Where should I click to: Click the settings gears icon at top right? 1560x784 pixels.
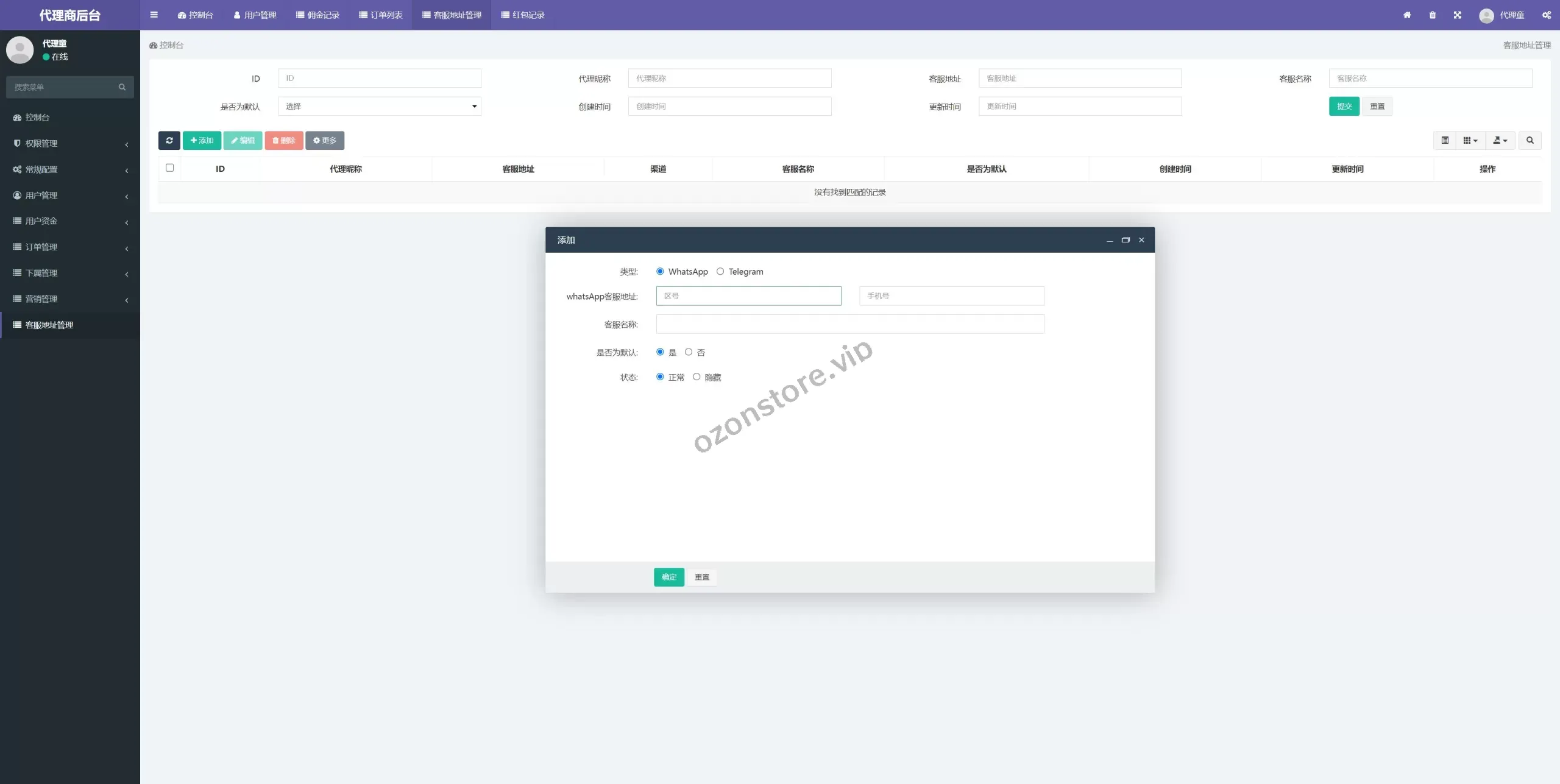click(1547, 15)
